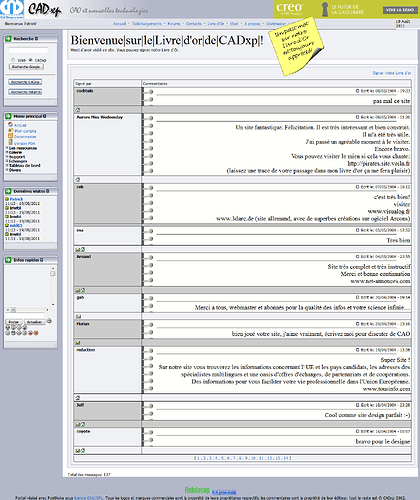Expand Les ressources menu section

[7, 148]
